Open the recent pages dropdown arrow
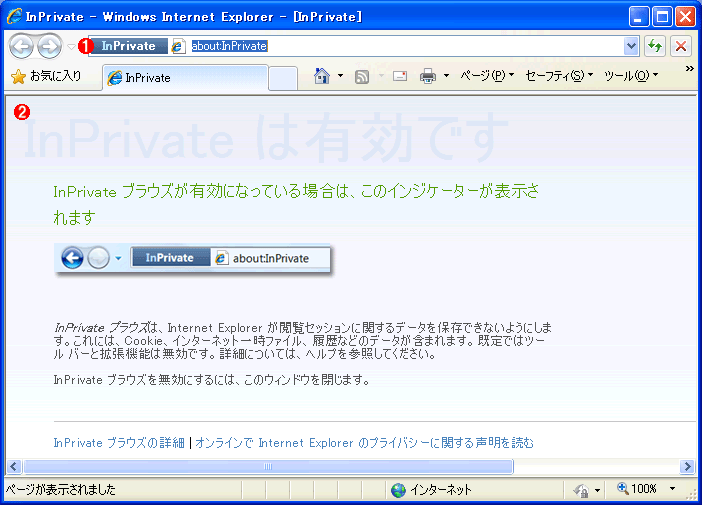This screenshot has height=505, width=702. click(71, 47)
